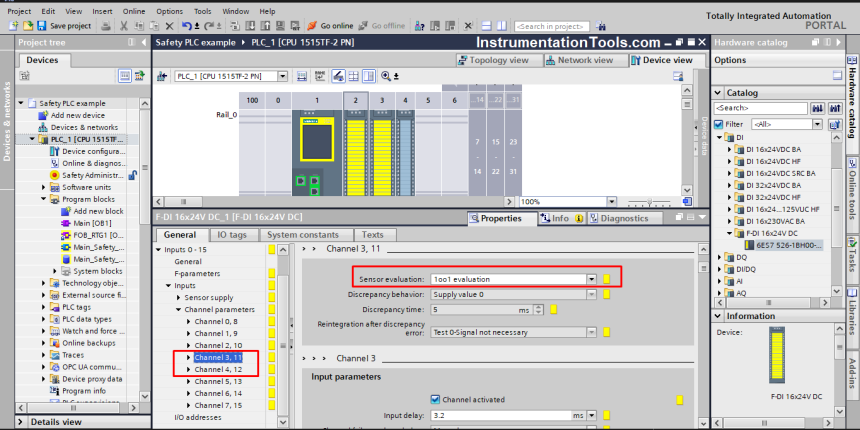
Task: Click the Accessible devices icon with question mark
Action: [420, 25]
